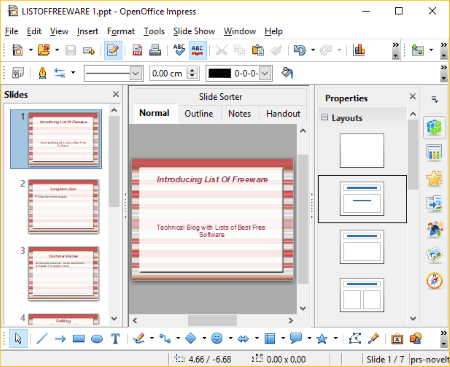
Task: Click the Fontwork Gallery icon
Action: coord(397,339)
